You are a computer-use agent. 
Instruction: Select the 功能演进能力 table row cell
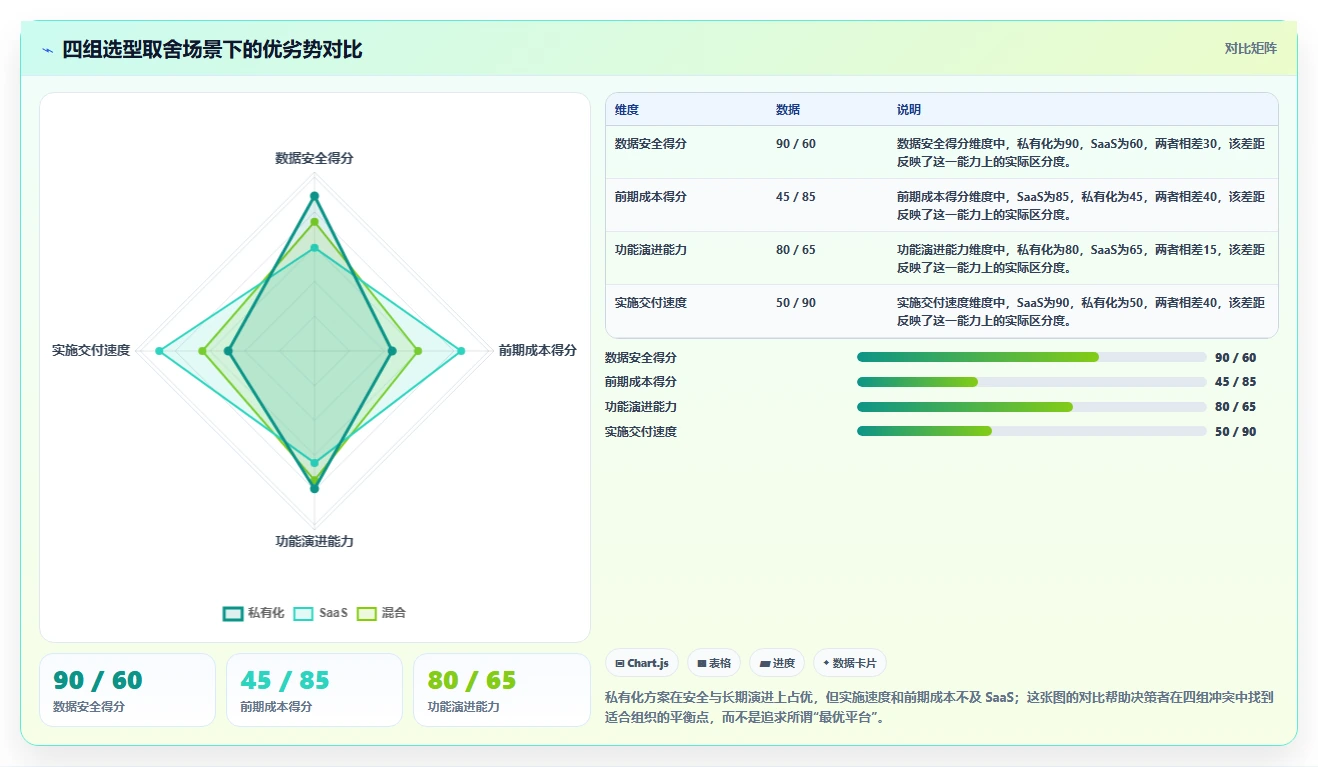point(651,250)
